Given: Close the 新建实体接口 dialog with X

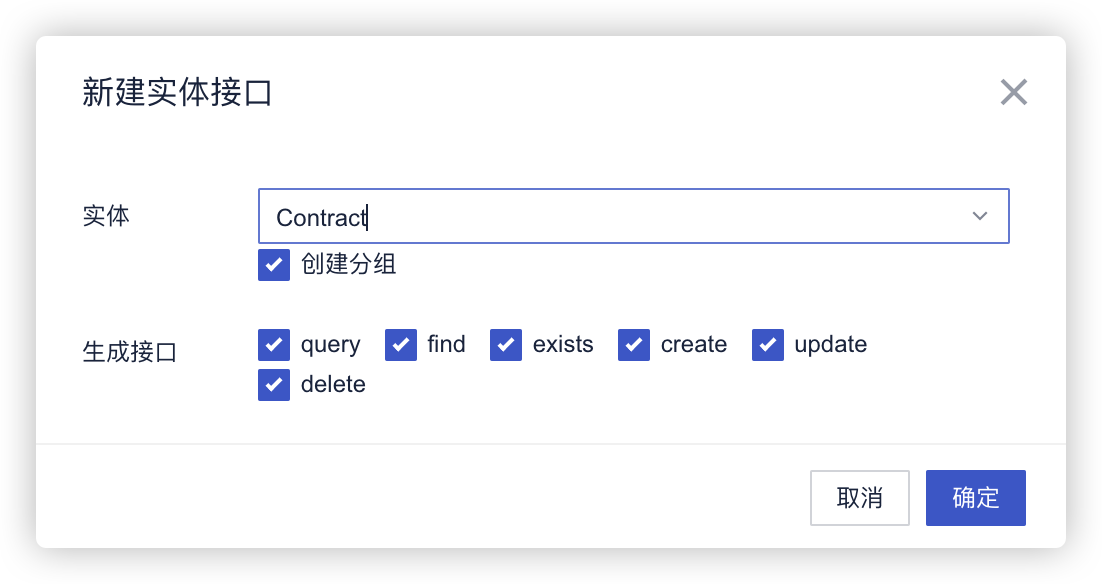Looking at the screenshot, I should [1014, 93].
